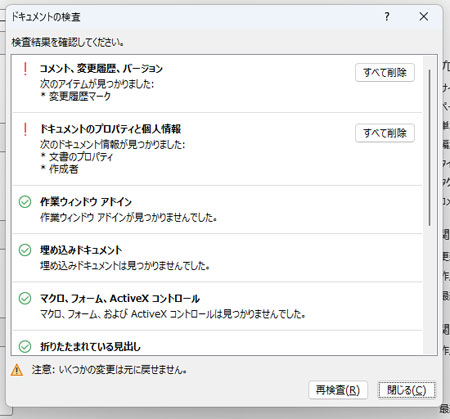Image resolution: width=450 pixels, height=419 pixels.
Task: Click the green checkmark icon for 埋め込みドキュメント
Action: 25,250
